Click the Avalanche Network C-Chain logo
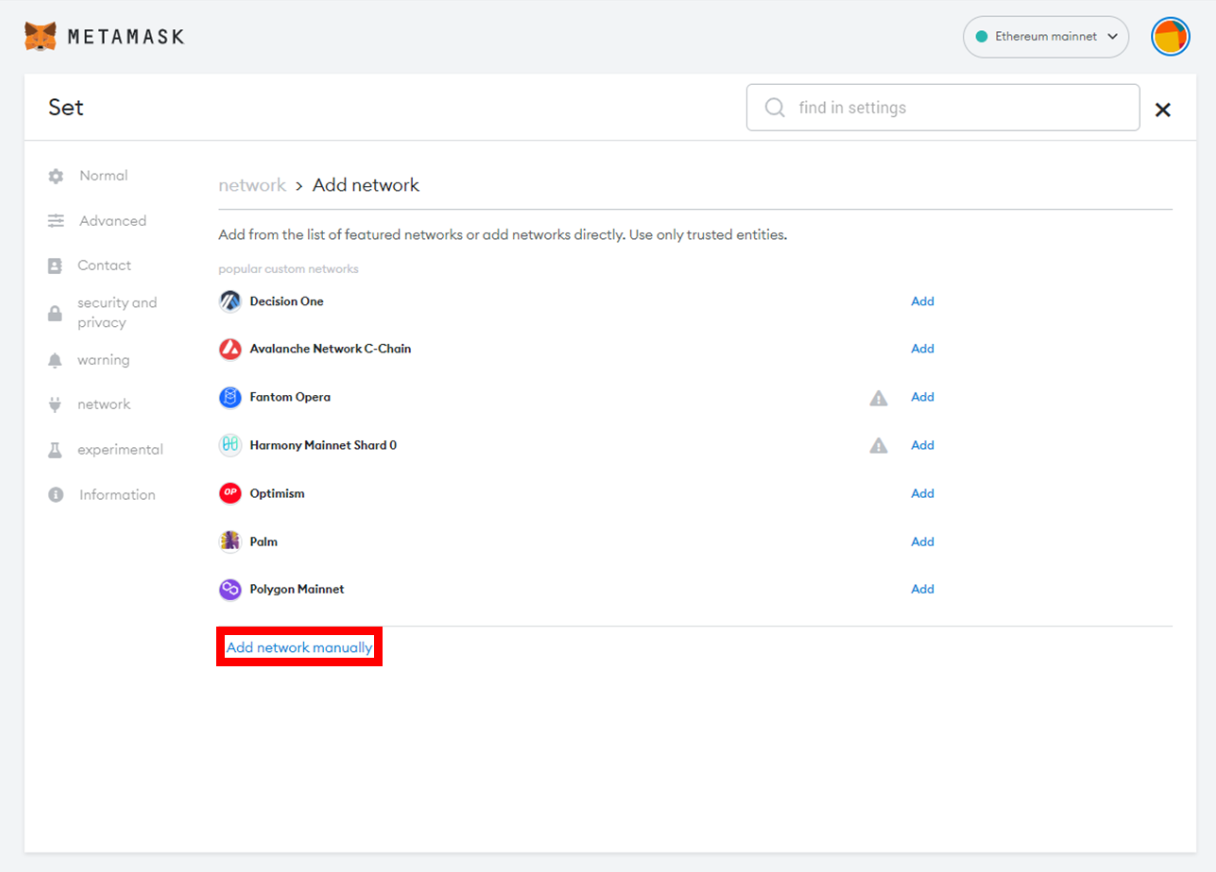The height and width of the screenshot is (872, 1216). 230,349
